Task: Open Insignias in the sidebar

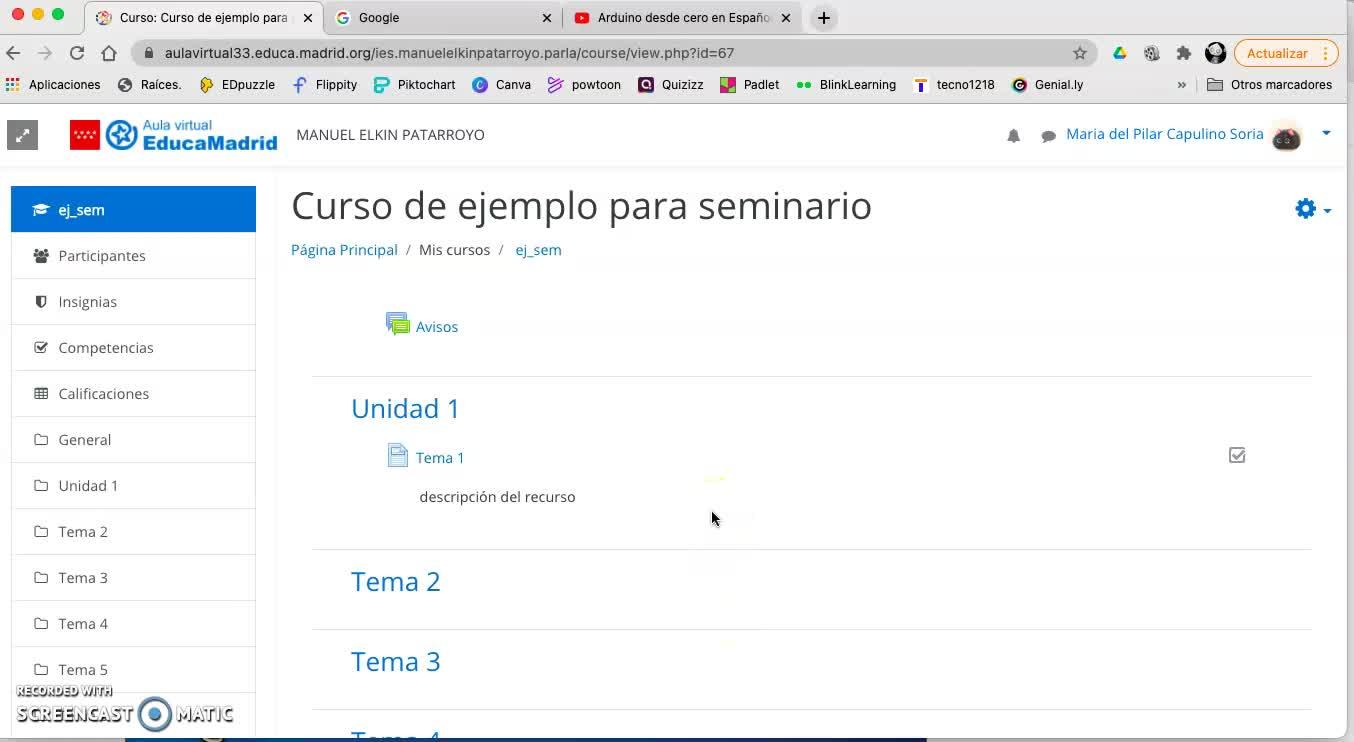Action: (x=133, y=302)
